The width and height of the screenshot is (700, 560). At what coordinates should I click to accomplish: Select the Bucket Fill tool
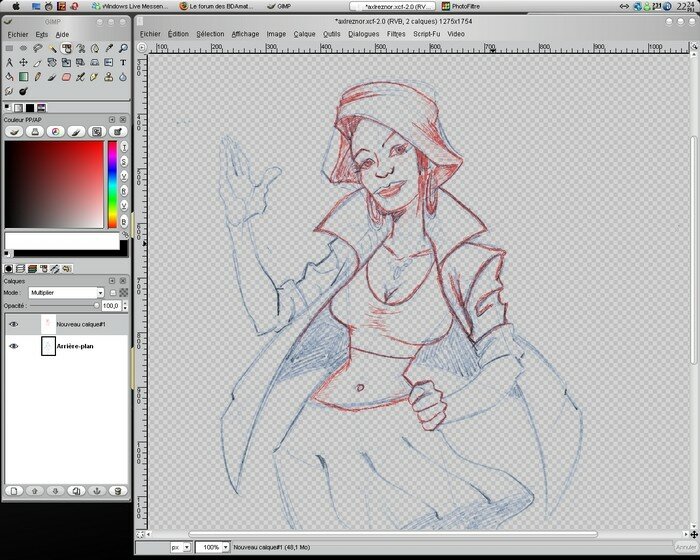point(9,77)
